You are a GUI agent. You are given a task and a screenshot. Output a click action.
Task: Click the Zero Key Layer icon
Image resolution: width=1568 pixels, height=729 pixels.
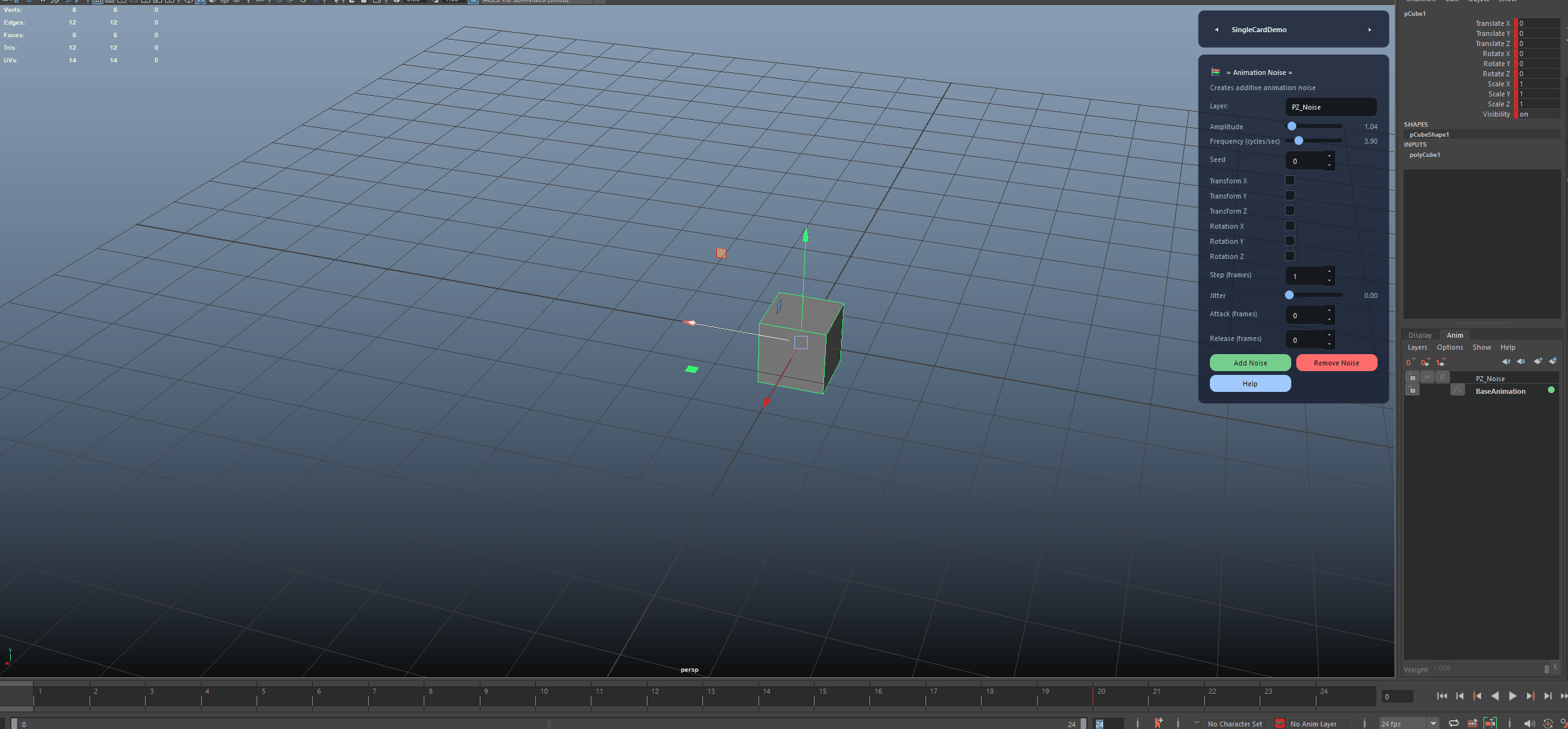pyautogui.click(x=1410, y=362)
